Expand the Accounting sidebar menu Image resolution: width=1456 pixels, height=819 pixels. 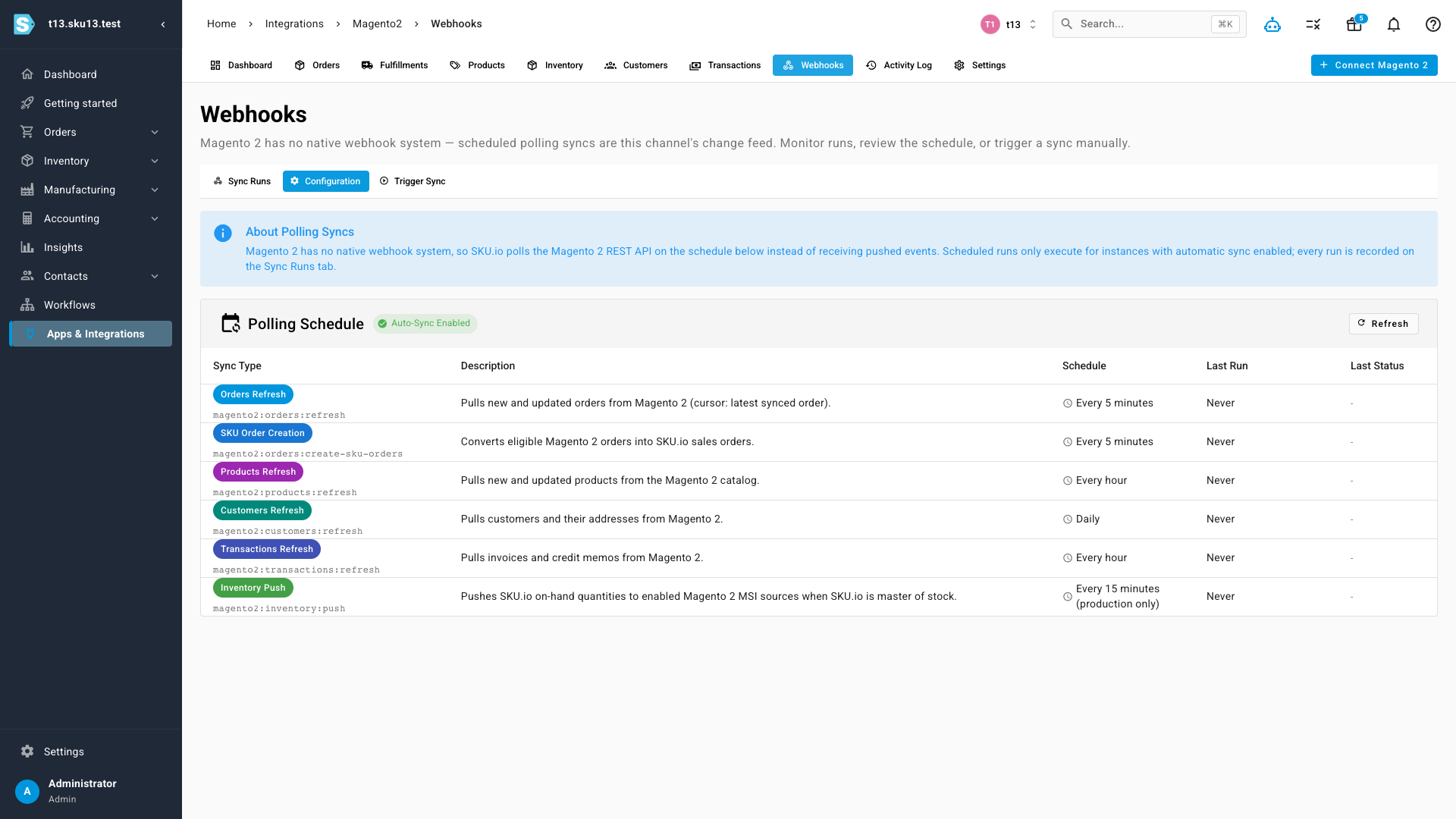155,218
